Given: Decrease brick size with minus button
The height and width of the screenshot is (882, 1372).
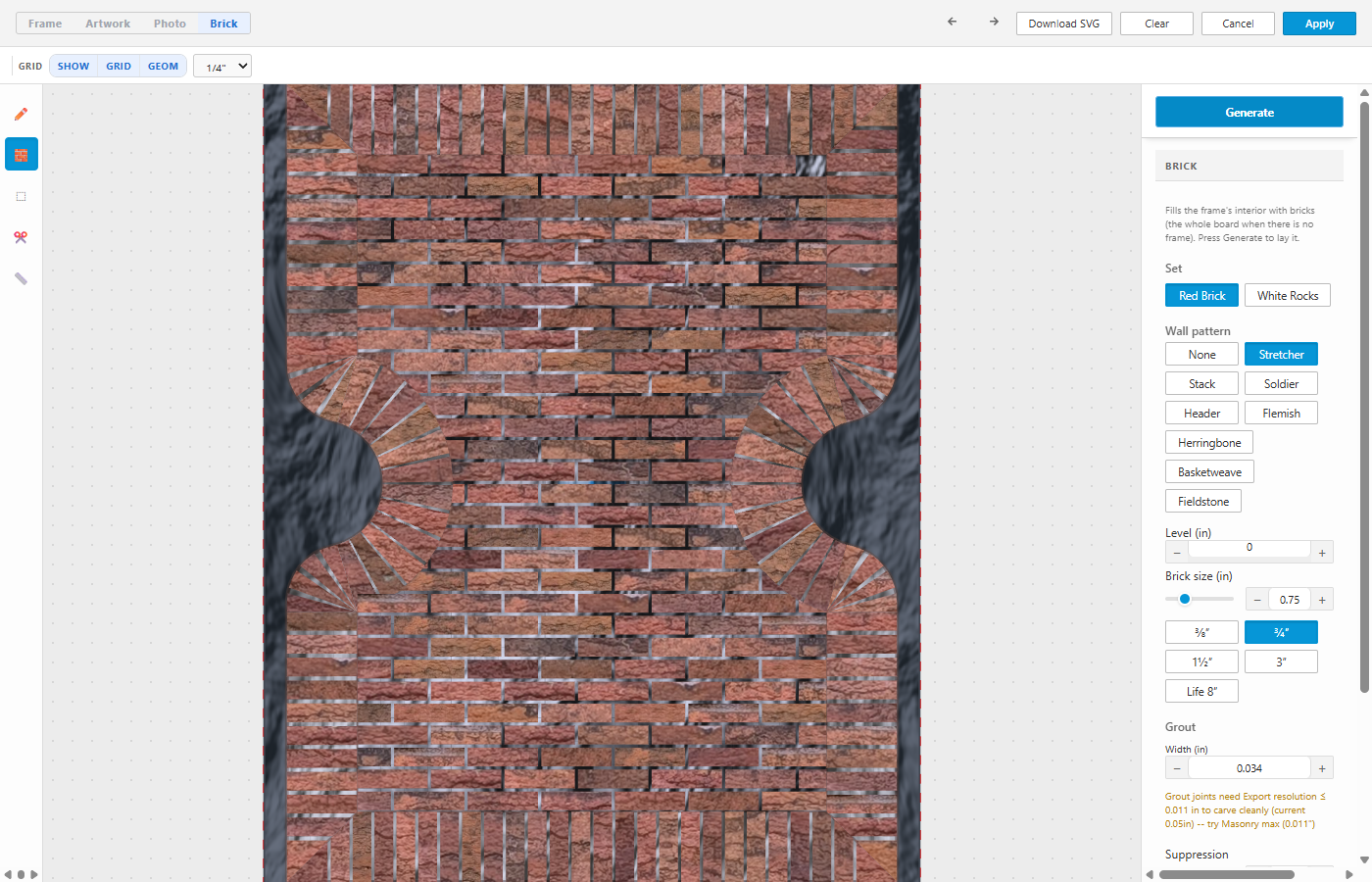Looking at the screenshot, I should tap(1257, 600).
